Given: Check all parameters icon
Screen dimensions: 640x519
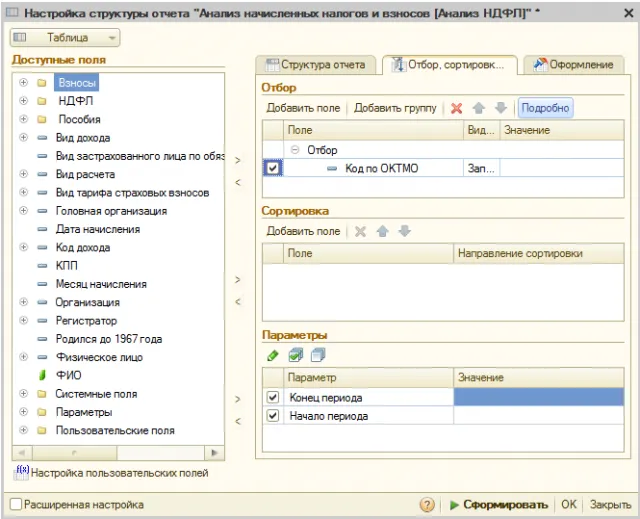Looking at the screenshot, I should [296, 355].
